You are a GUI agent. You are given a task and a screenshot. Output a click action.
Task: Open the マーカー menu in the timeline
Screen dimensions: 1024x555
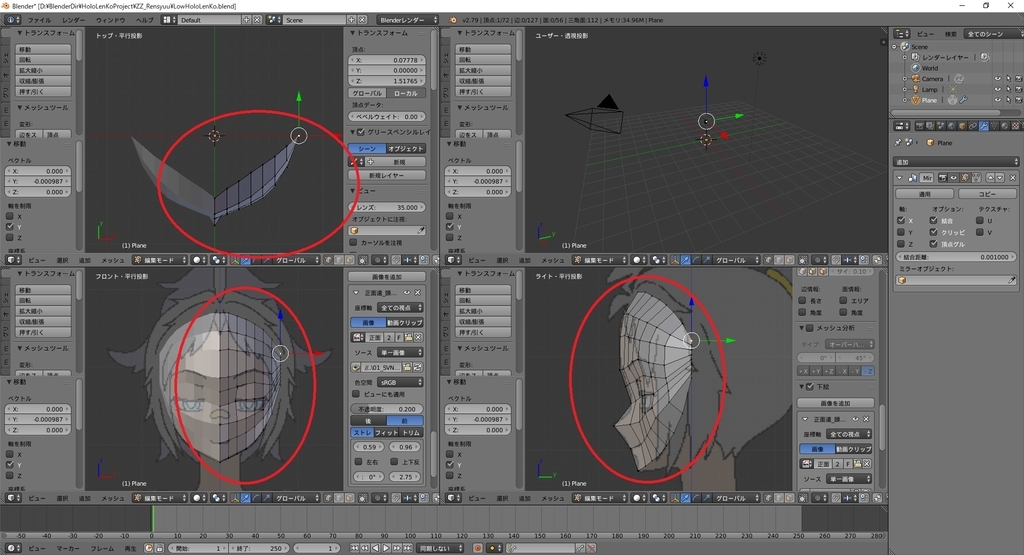[x=68, y=548]
